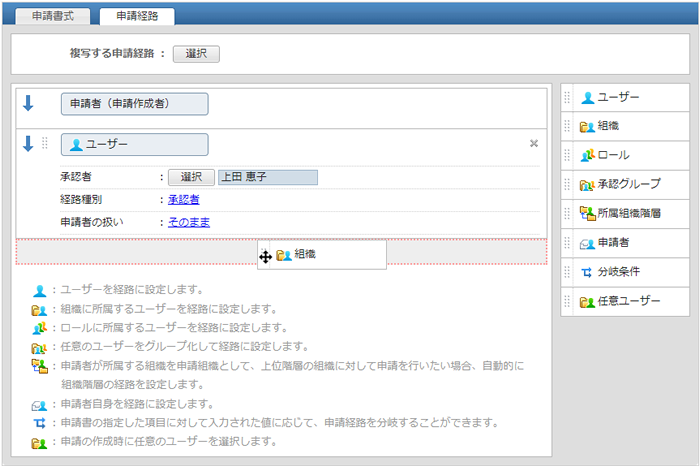Select the 申請経路 tab
The width and height of the screenshot is (700, 466).
(x=137, y=17)
